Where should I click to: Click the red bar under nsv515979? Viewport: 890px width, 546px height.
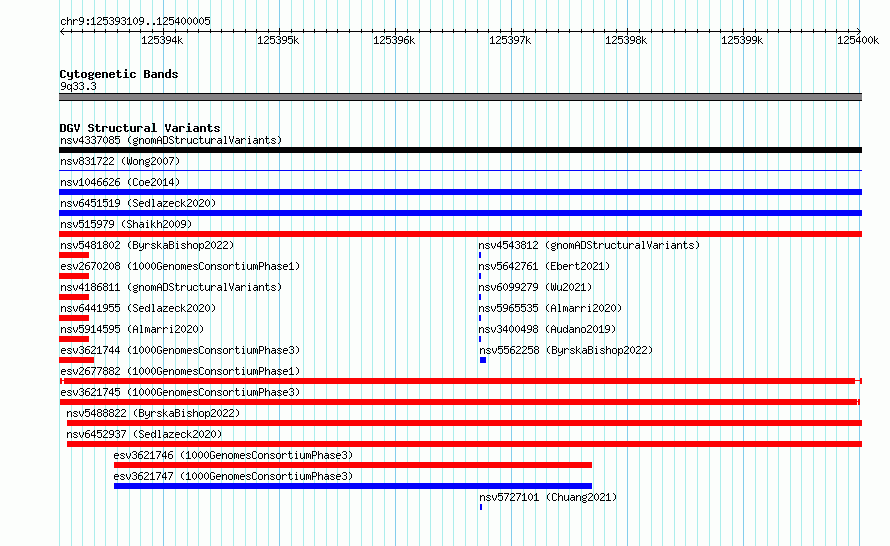tap(460, 234)
